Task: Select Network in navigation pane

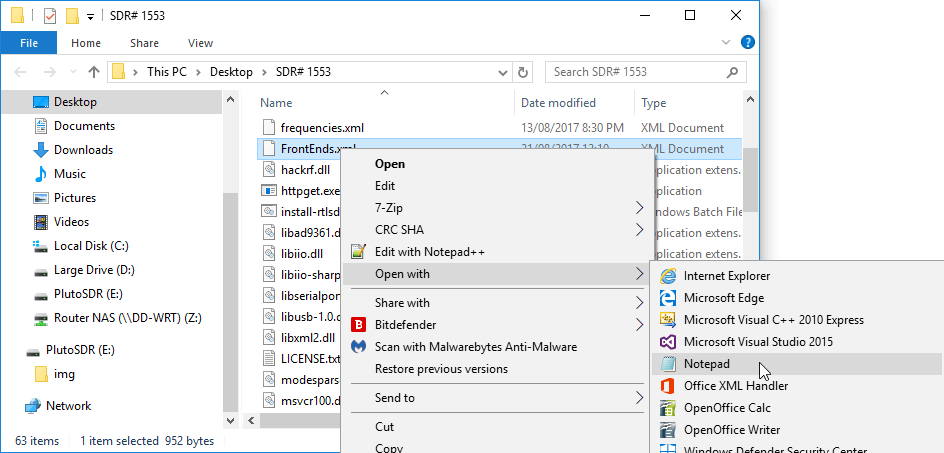Action: [69, 406]
